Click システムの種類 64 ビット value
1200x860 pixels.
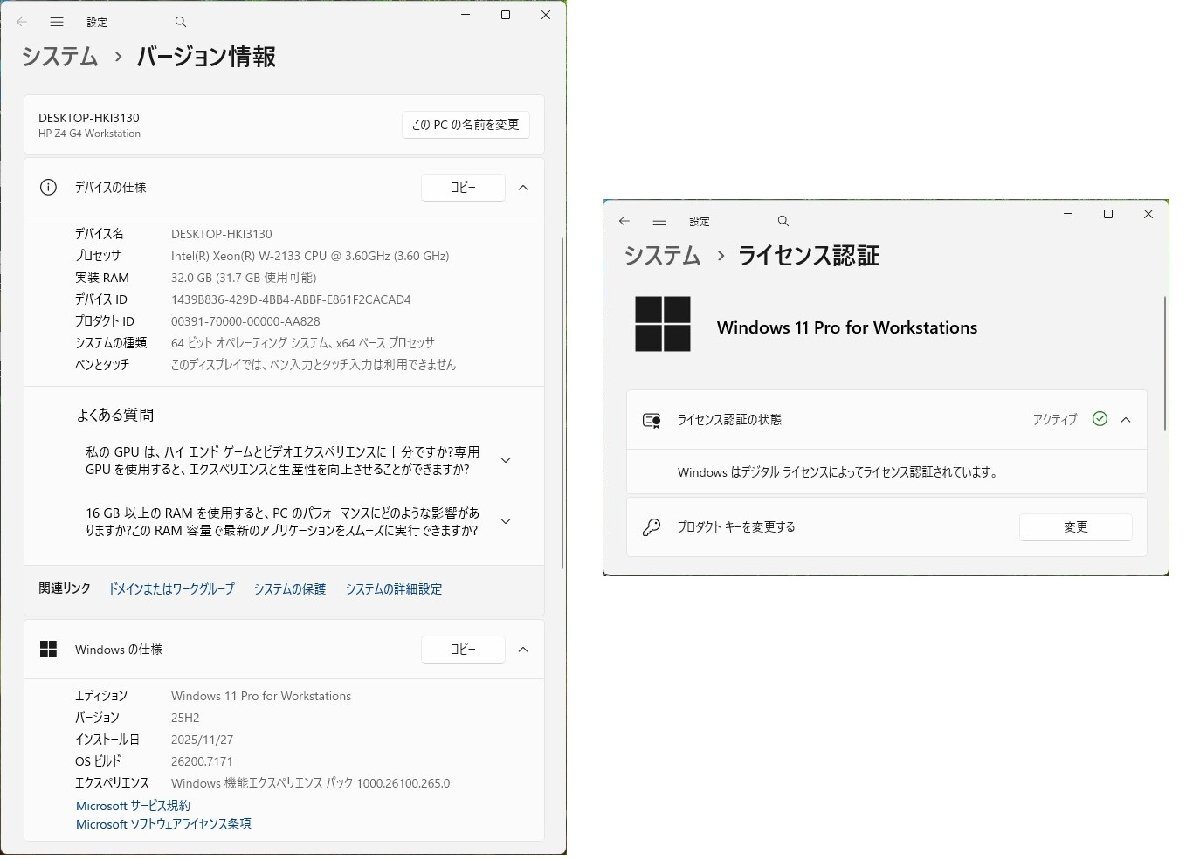[303, 343]
